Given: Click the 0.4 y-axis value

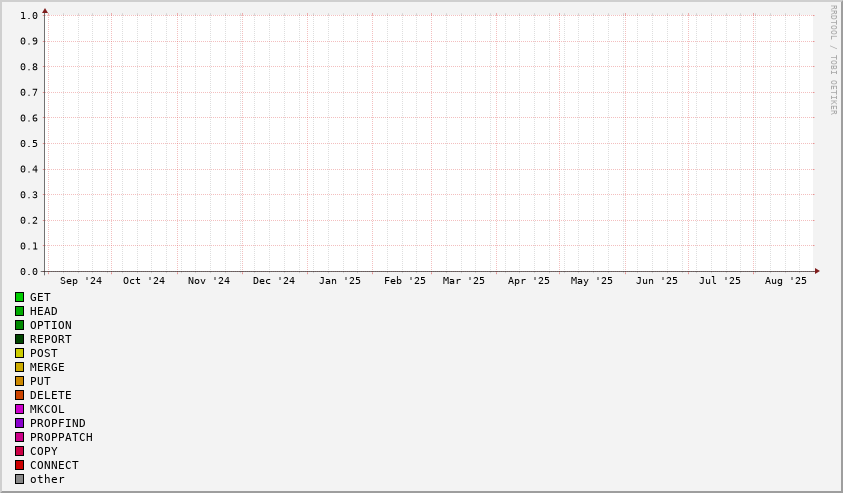Looking at the screenshot, I should [29, 169].
